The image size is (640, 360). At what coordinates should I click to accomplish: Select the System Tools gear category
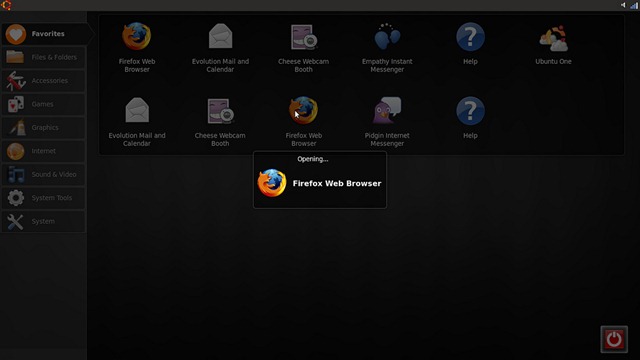click(x=44, y=198)
